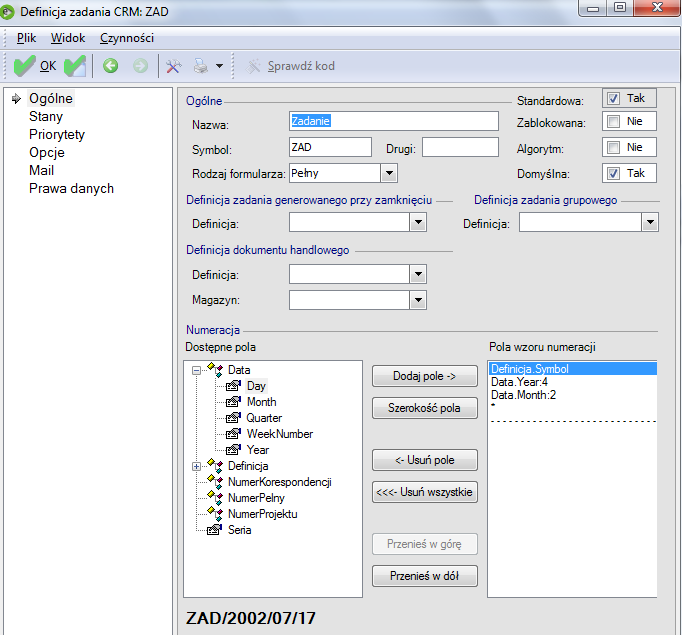The height and width of the screenshot is (635, 682).
Task: Click the NumerPelny node icon
Action: pos(215,498)
